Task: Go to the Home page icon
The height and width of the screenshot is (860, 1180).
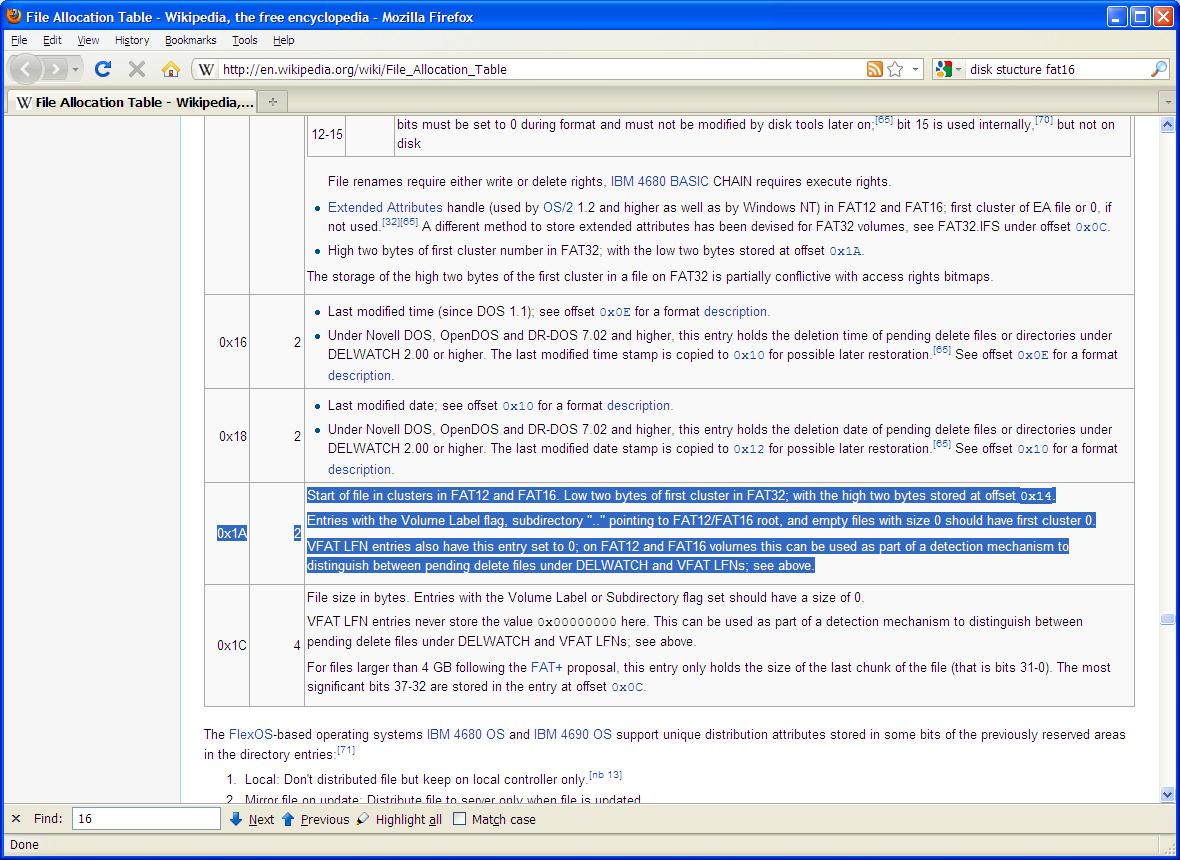Action: tap(171, 69)
